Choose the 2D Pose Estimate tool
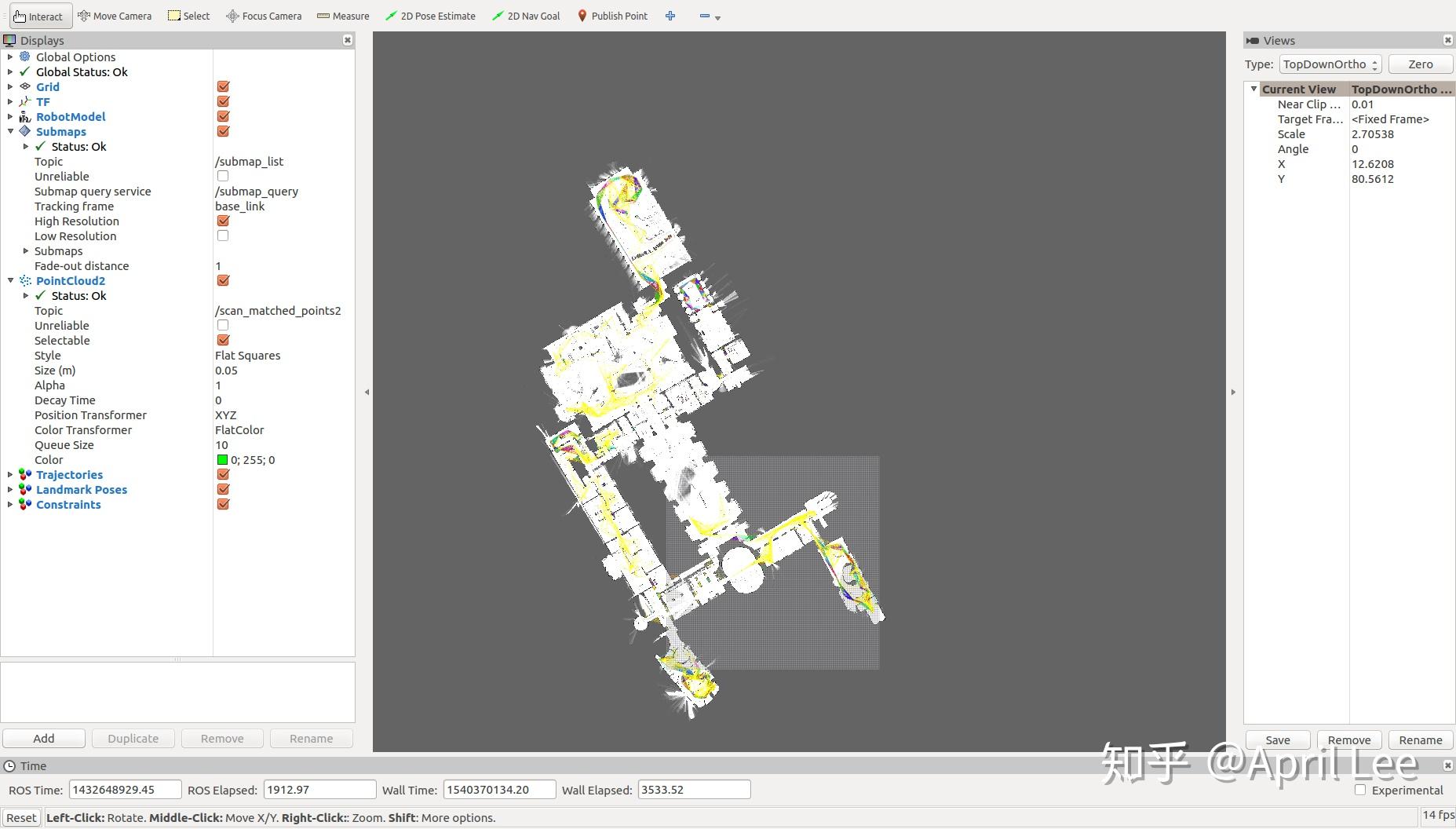The image size is (1456, 829). (430, 16)
